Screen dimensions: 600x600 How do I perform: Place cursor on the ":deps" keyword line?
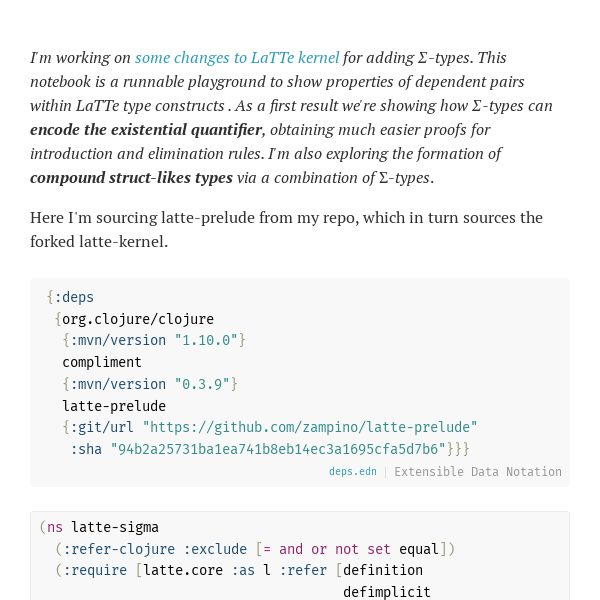click(x=70, y=297)
